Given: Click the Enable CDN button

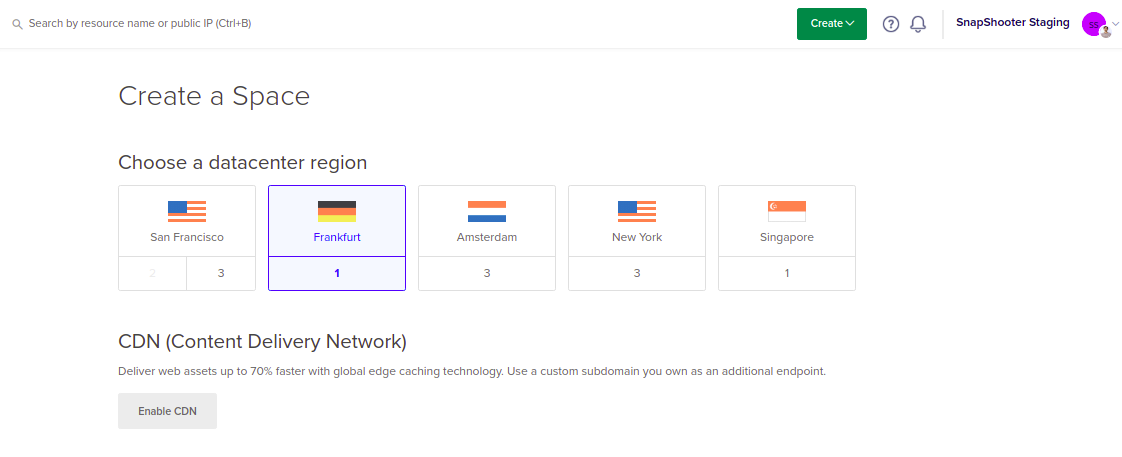Looking at the screenshot, I should 167,411.
